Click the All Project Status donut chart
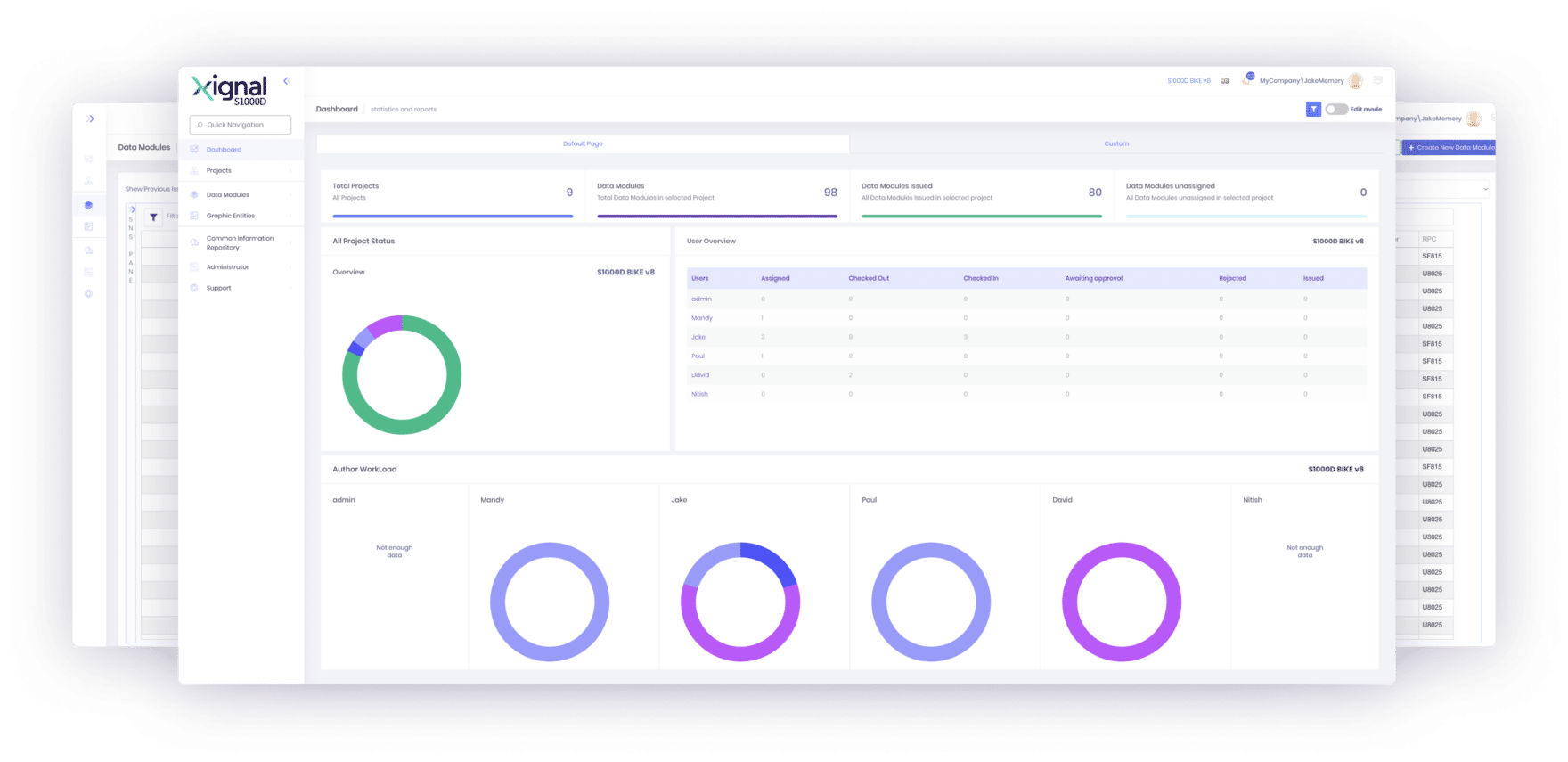Viewport: 1568px width, 762px height. [x=402, y=374]
